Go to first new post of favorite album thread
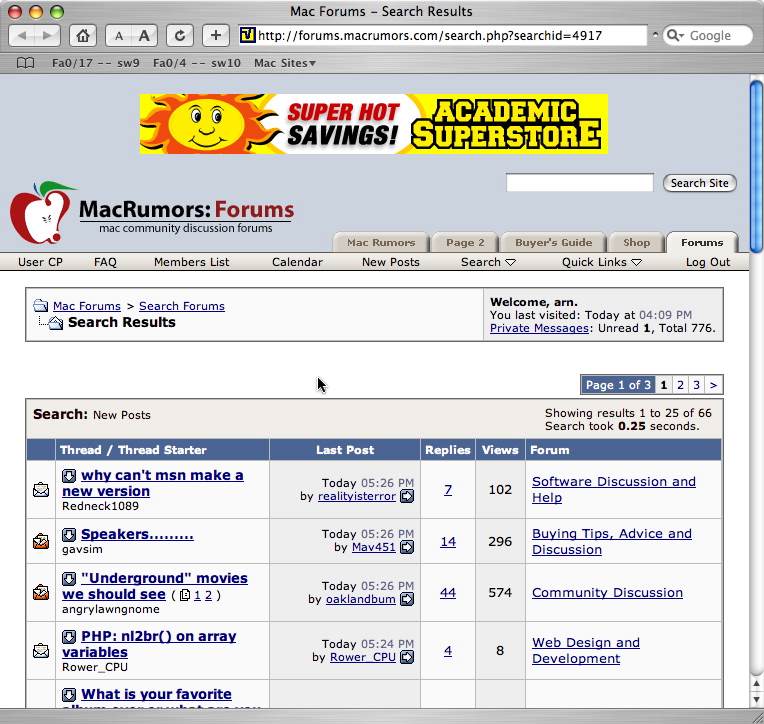This screenshot has width=764, height=724. click(69, 694)
